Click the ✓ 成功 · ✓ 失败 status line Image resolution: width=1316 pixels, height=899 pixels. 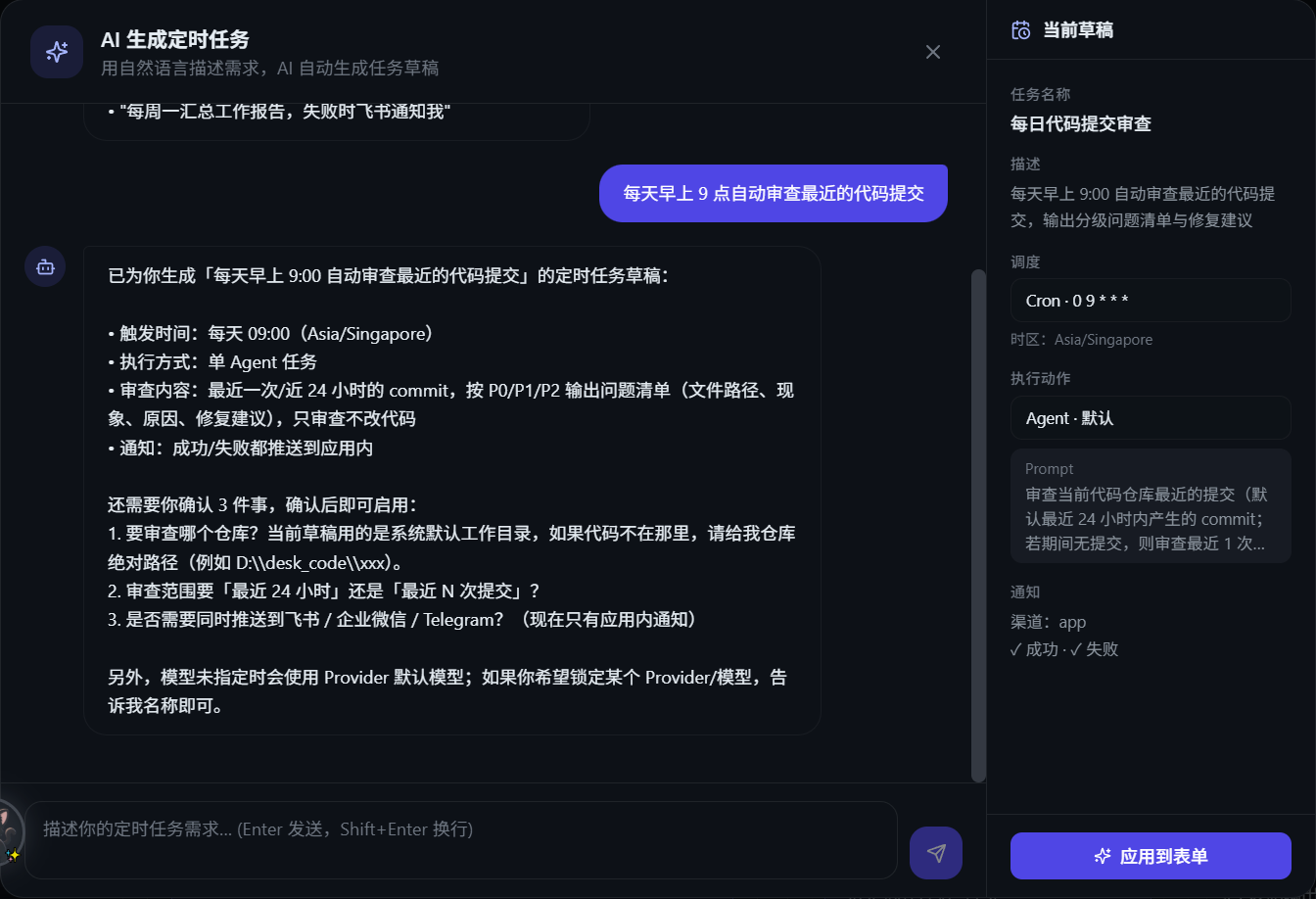point(1064,649)
